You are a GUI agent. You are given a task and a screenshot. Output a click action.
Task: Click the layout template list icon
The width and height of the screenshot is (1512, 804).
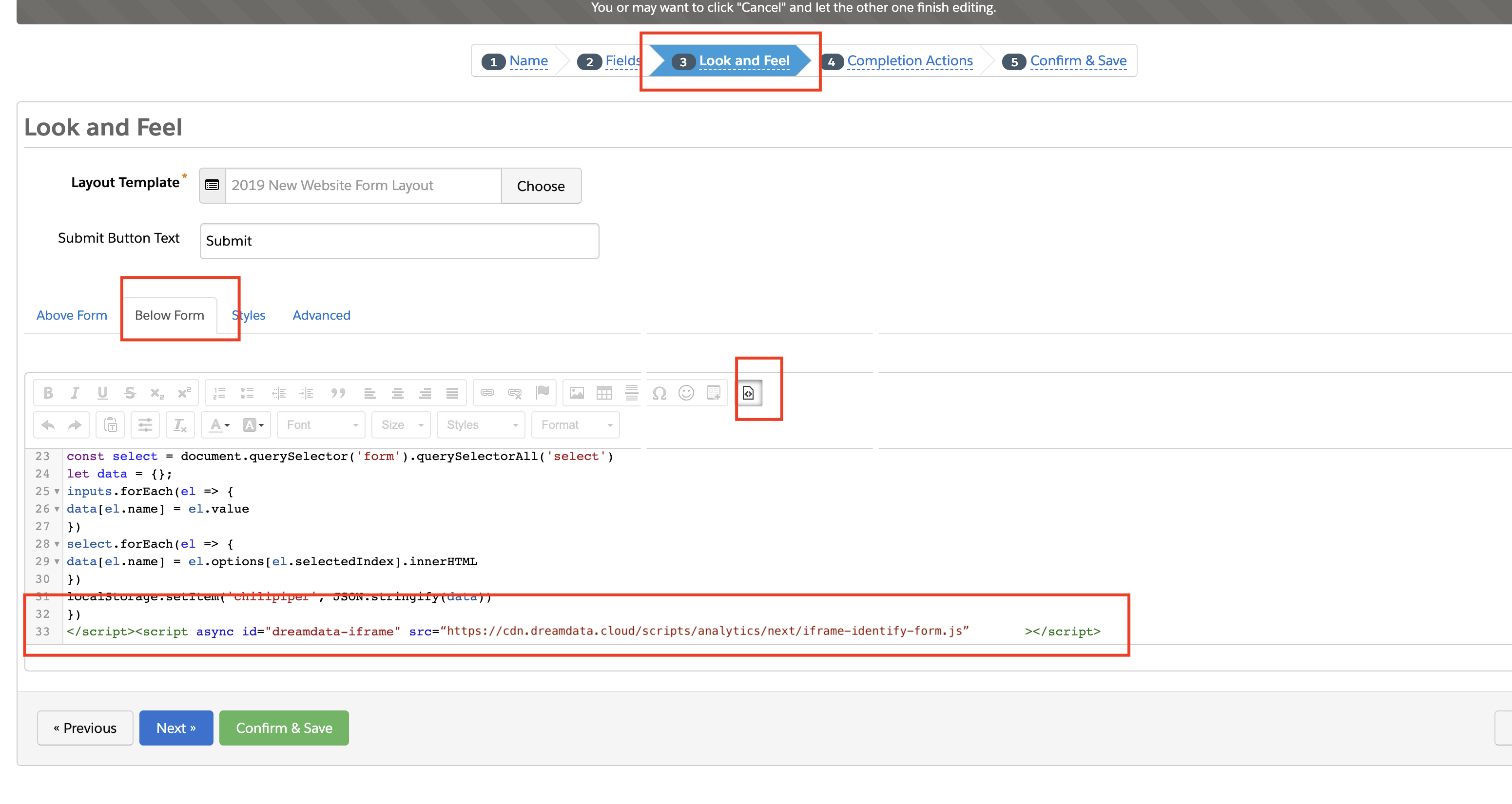[213, 186]
